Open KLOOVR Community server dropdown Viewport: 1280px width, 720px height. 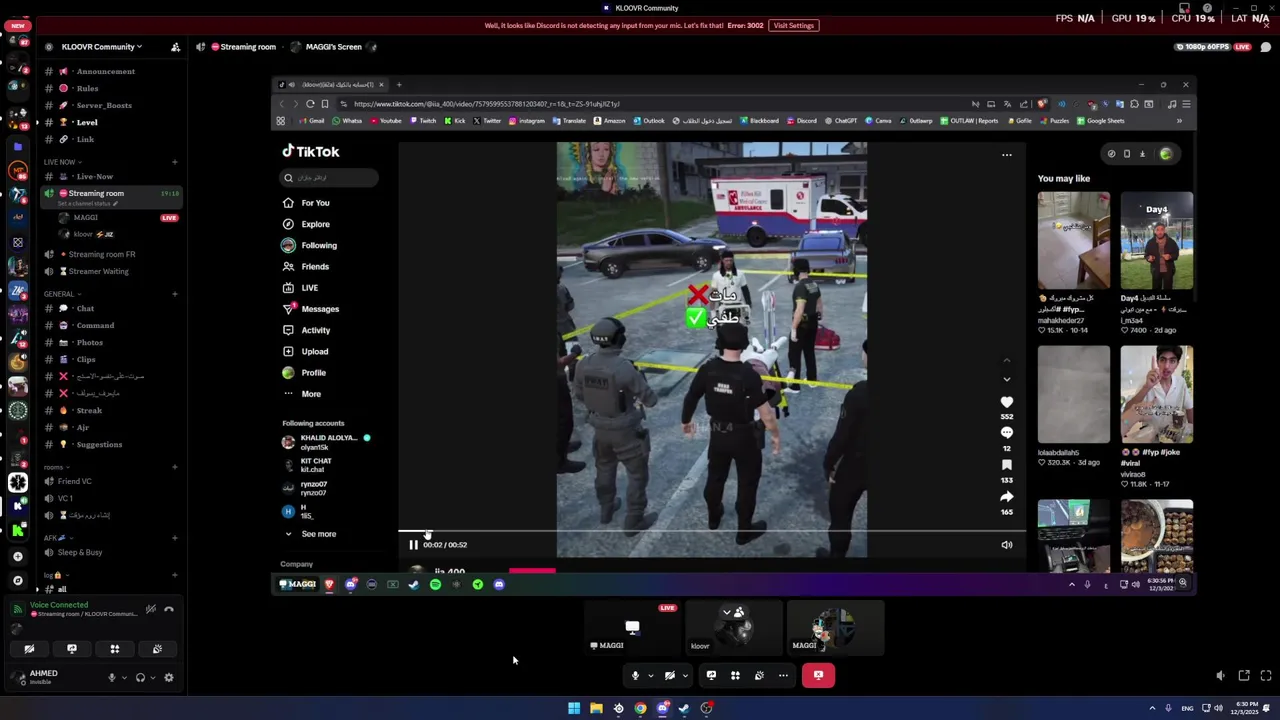point(101,46)
